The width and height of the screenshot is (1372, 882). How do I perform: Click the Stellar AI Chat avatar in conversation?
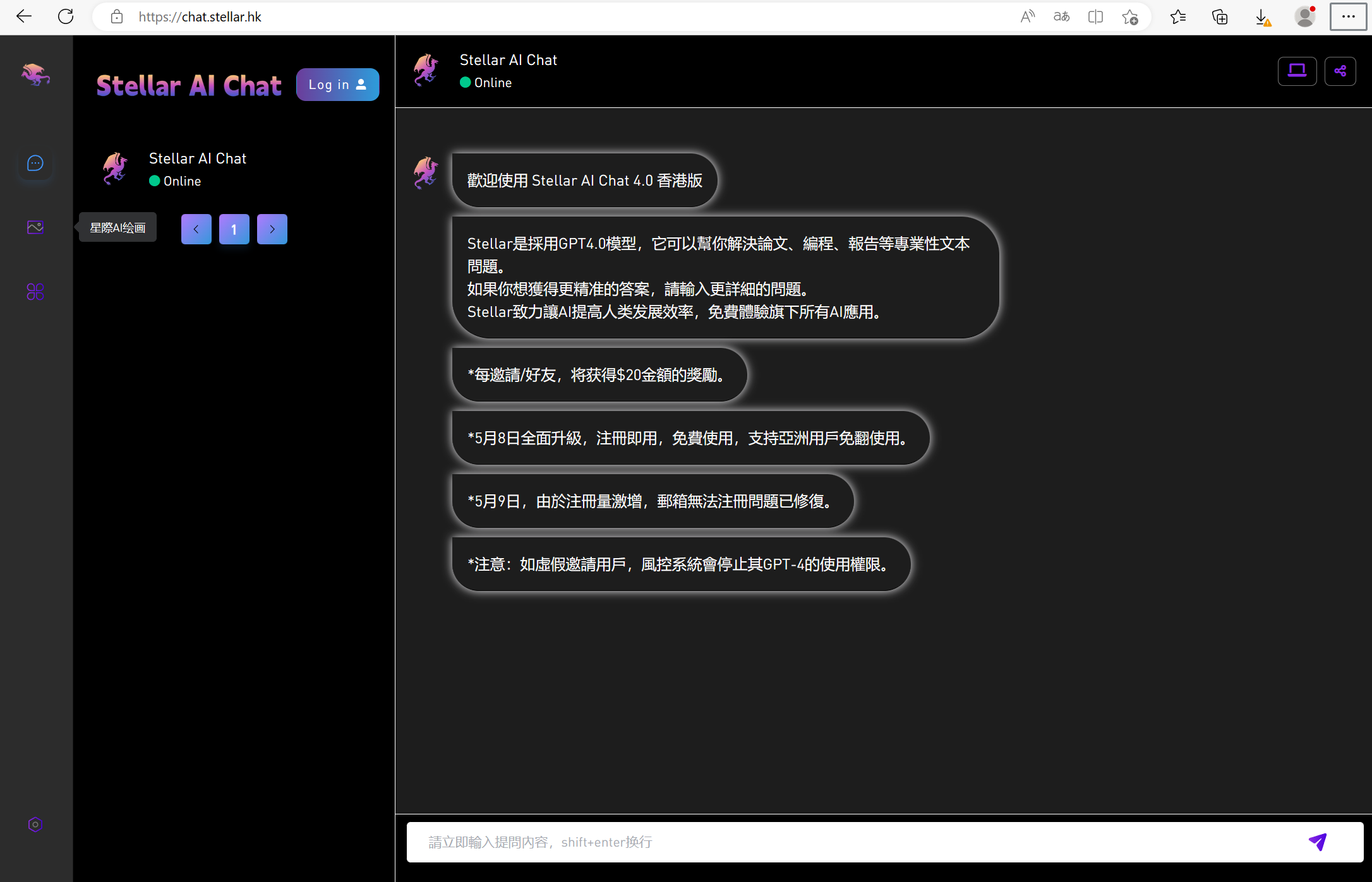click(426, 173)
